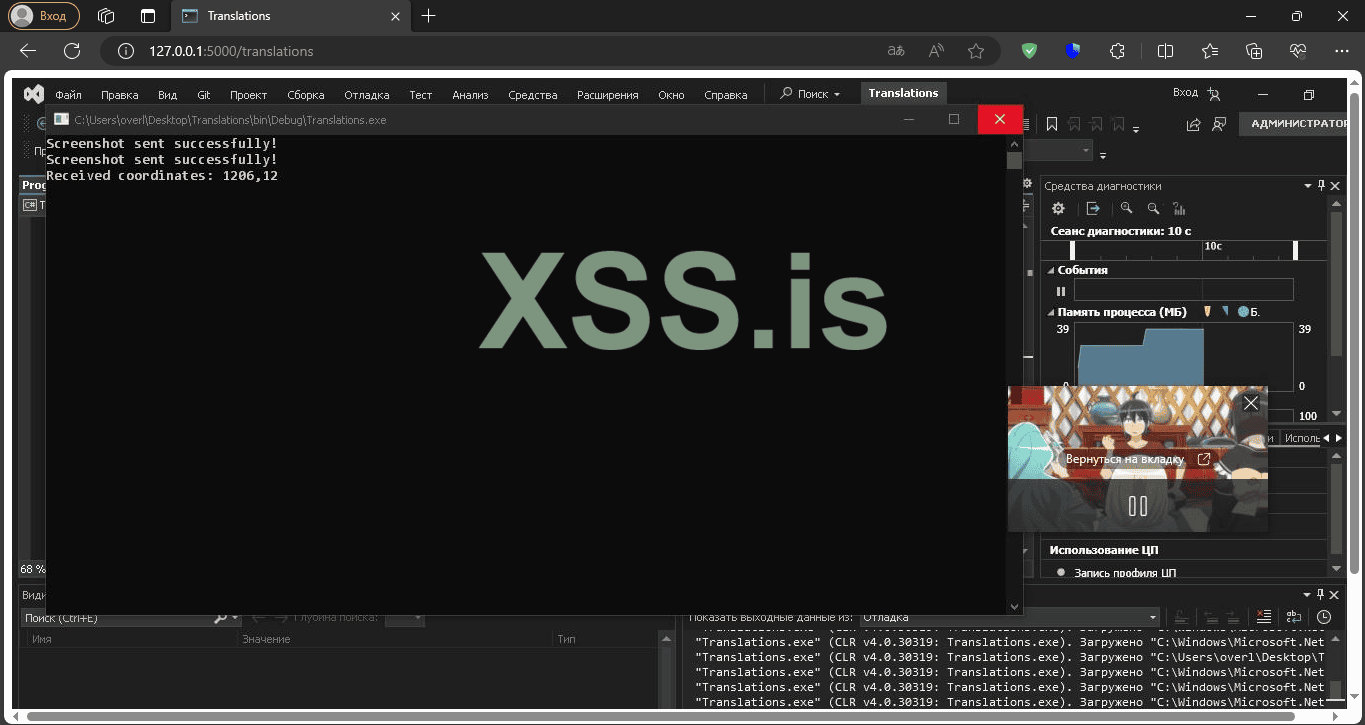Close the Translations browser tab
The height and width of the screenshot is (725, 1365).
(395, 16)
